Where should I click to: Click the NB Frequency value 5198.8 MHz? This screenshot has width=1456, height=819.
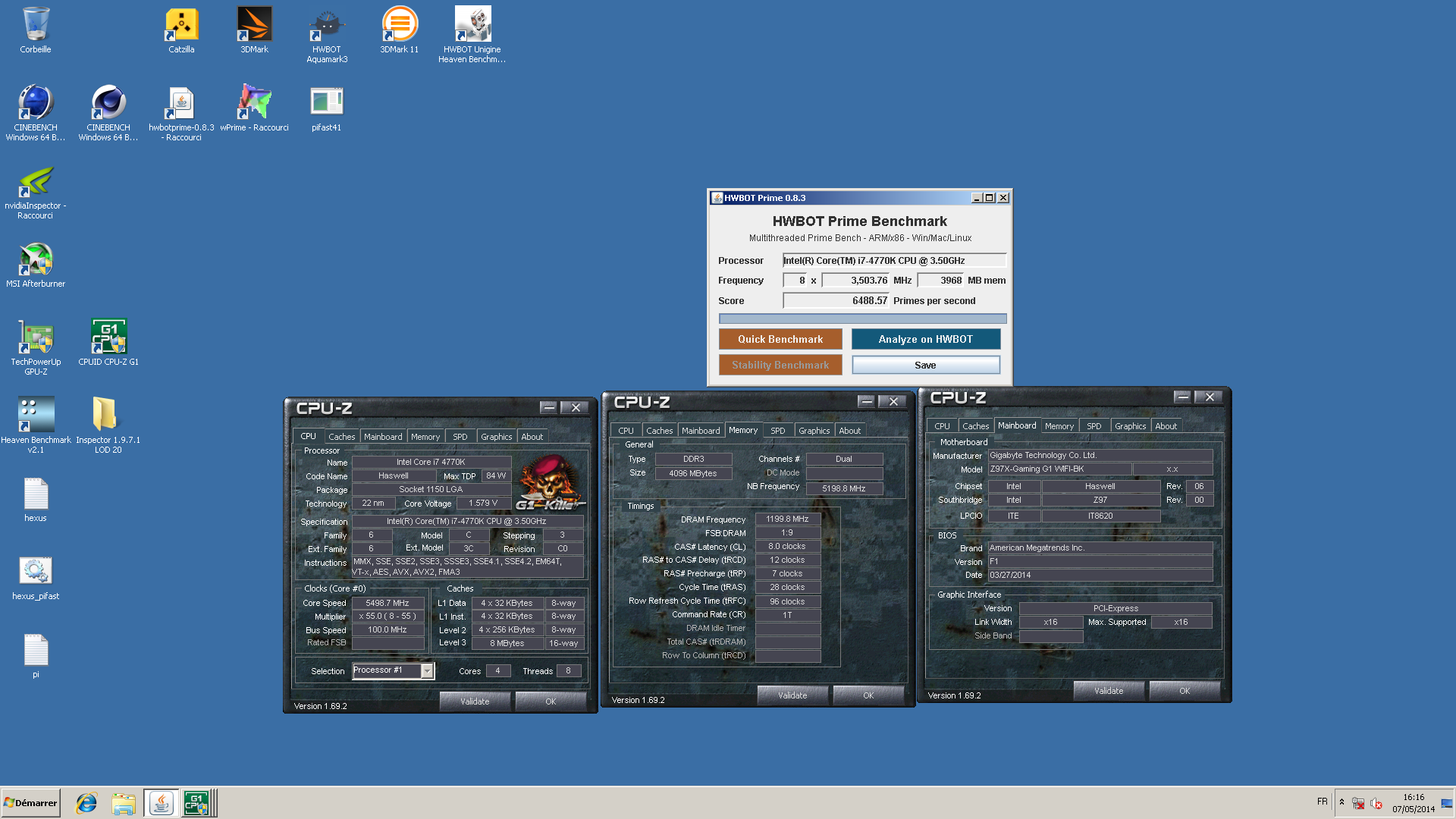(x=843, y=488)
